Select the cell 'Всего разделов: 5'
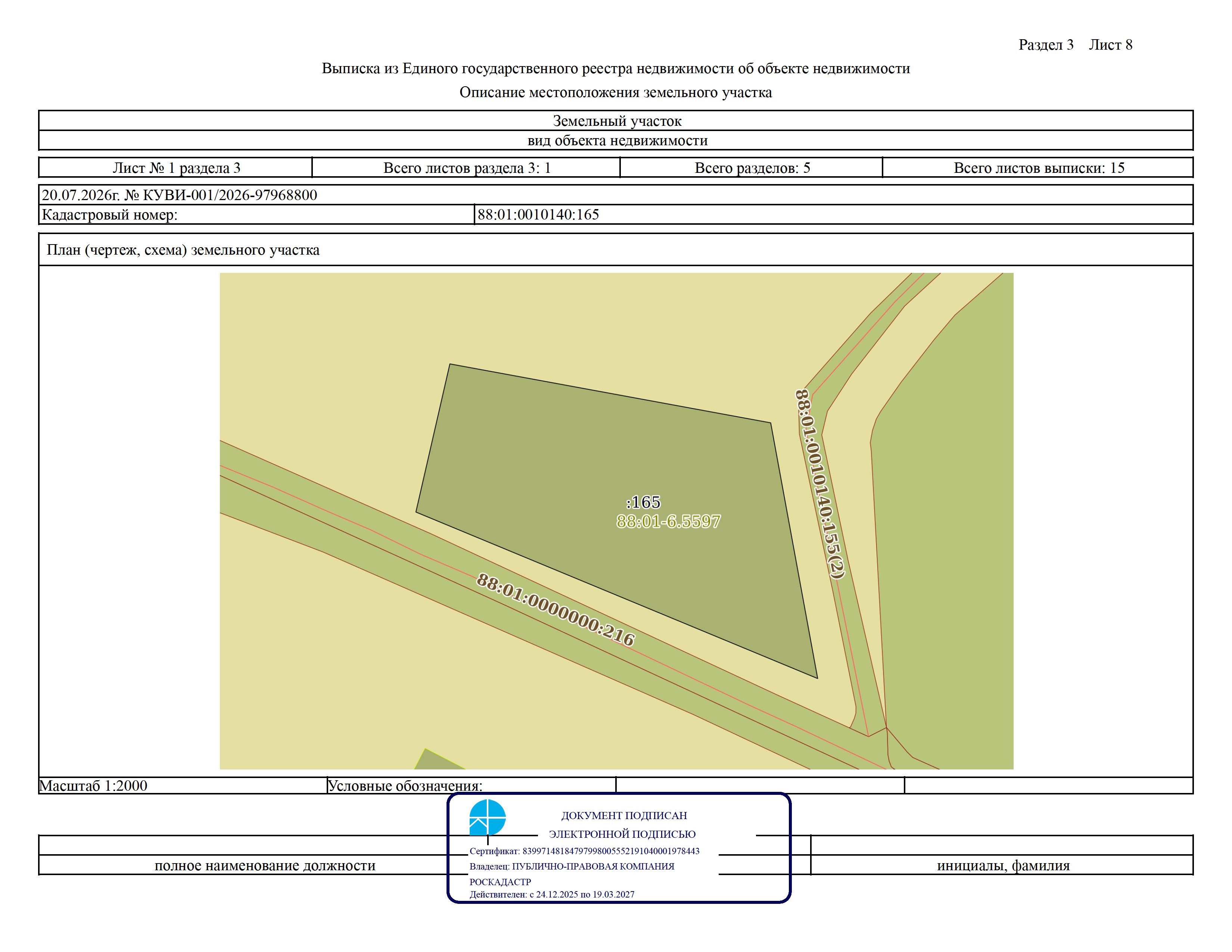The image size is (1232, 952). pos(752,168)
